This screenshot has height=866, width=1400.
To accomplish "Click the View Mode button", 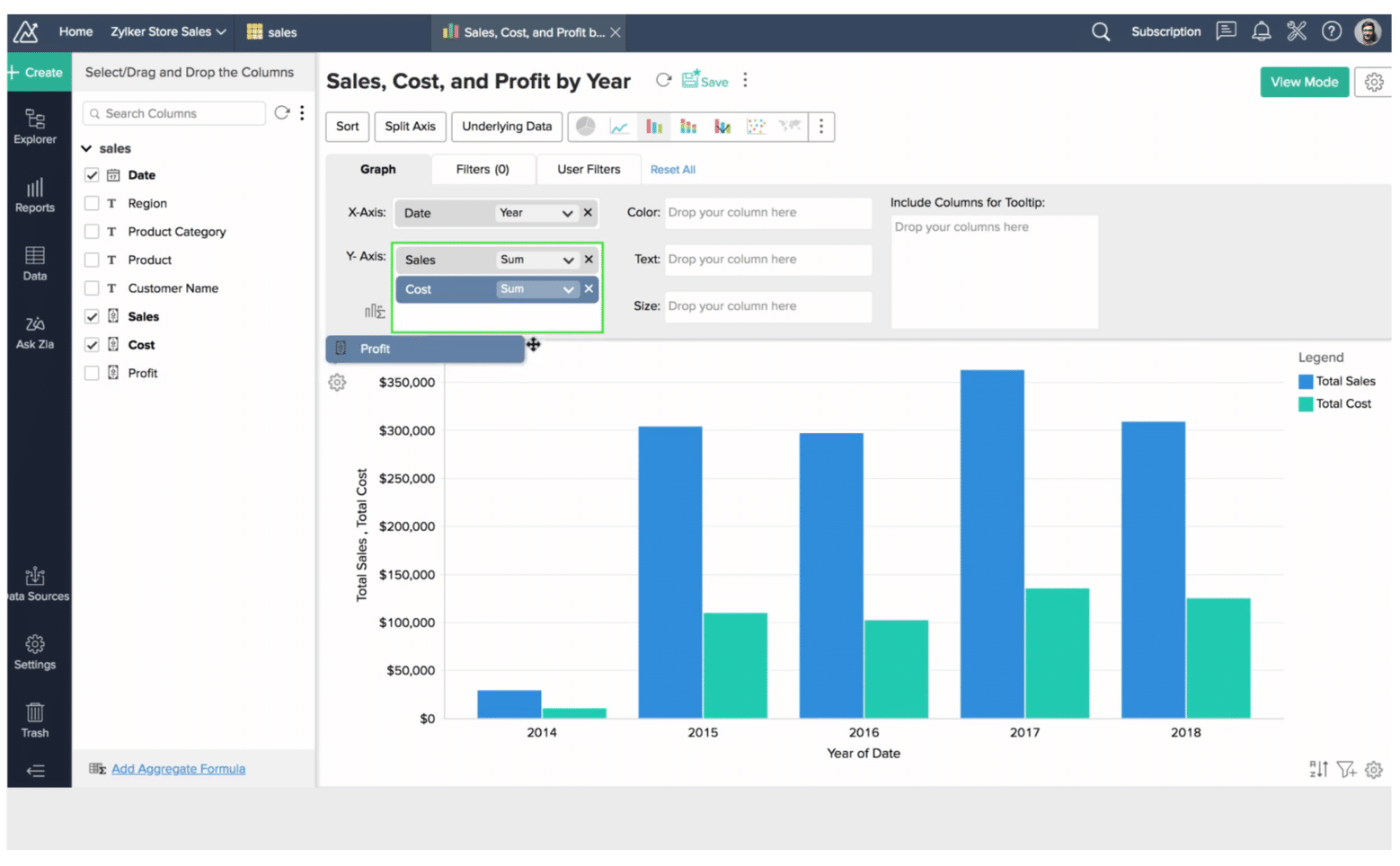I will coord(1303,82).
